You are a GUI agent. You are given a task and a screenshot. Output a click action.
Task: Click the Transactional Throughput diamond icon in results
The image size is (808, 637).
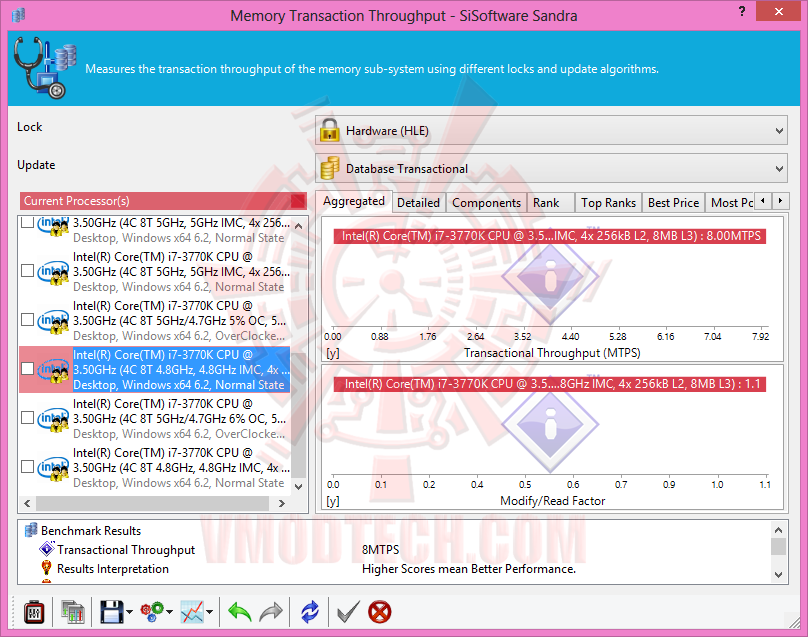click(x=47, y=548)
